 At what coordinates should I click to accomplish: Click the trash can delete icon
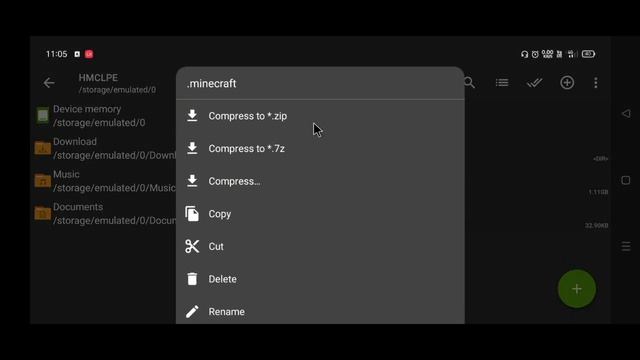(192, 279)
